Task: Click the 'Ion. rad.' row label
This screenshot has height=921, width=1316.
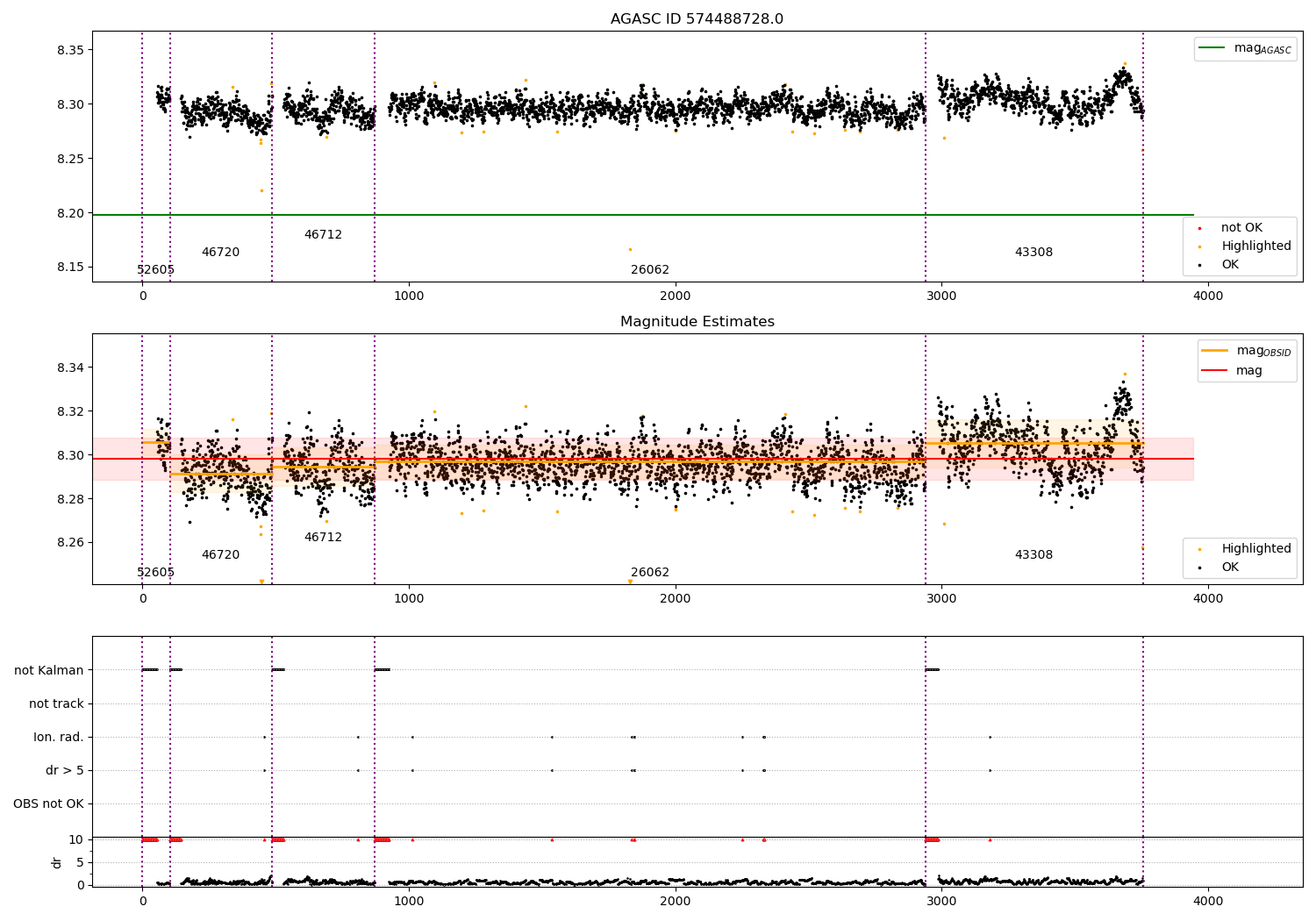Action: [x=59, y=738]
